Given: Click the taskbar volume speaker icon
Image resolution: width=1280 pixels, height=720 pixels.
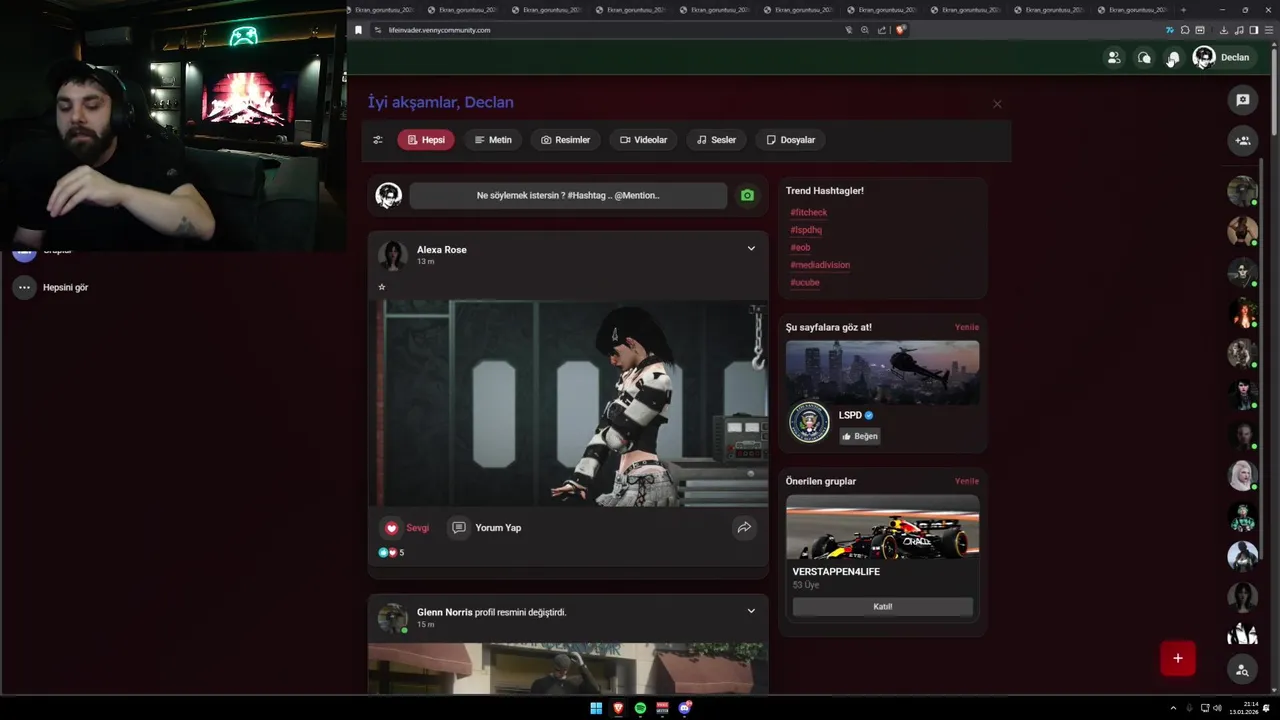Looking at the screenshot, I should tap(1217, 708).
